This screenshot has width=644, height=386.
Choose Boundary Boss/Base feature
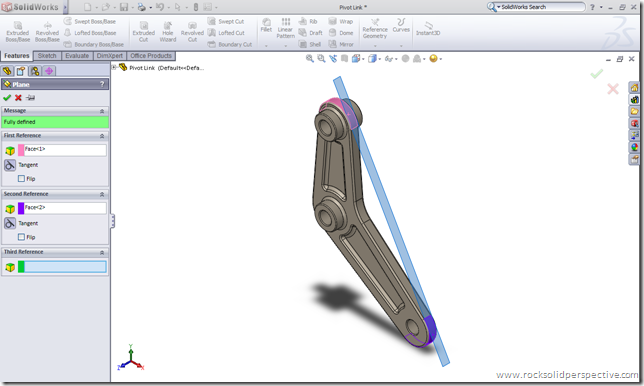[94, 44]
